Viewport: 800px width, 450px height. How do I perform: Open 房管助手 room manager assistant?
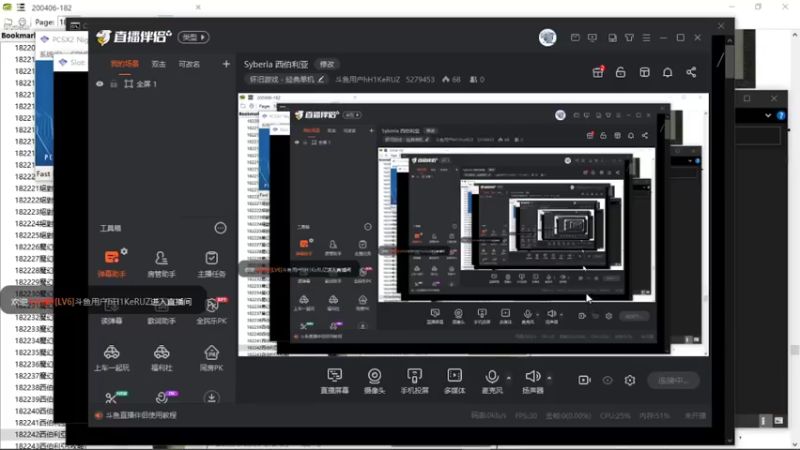pyautogui.click(x=161, y=263)
